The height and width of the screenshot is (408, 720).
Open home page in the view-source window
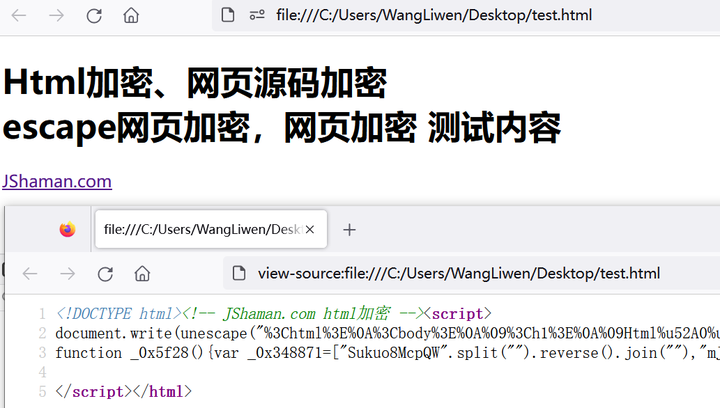(142, 274)
